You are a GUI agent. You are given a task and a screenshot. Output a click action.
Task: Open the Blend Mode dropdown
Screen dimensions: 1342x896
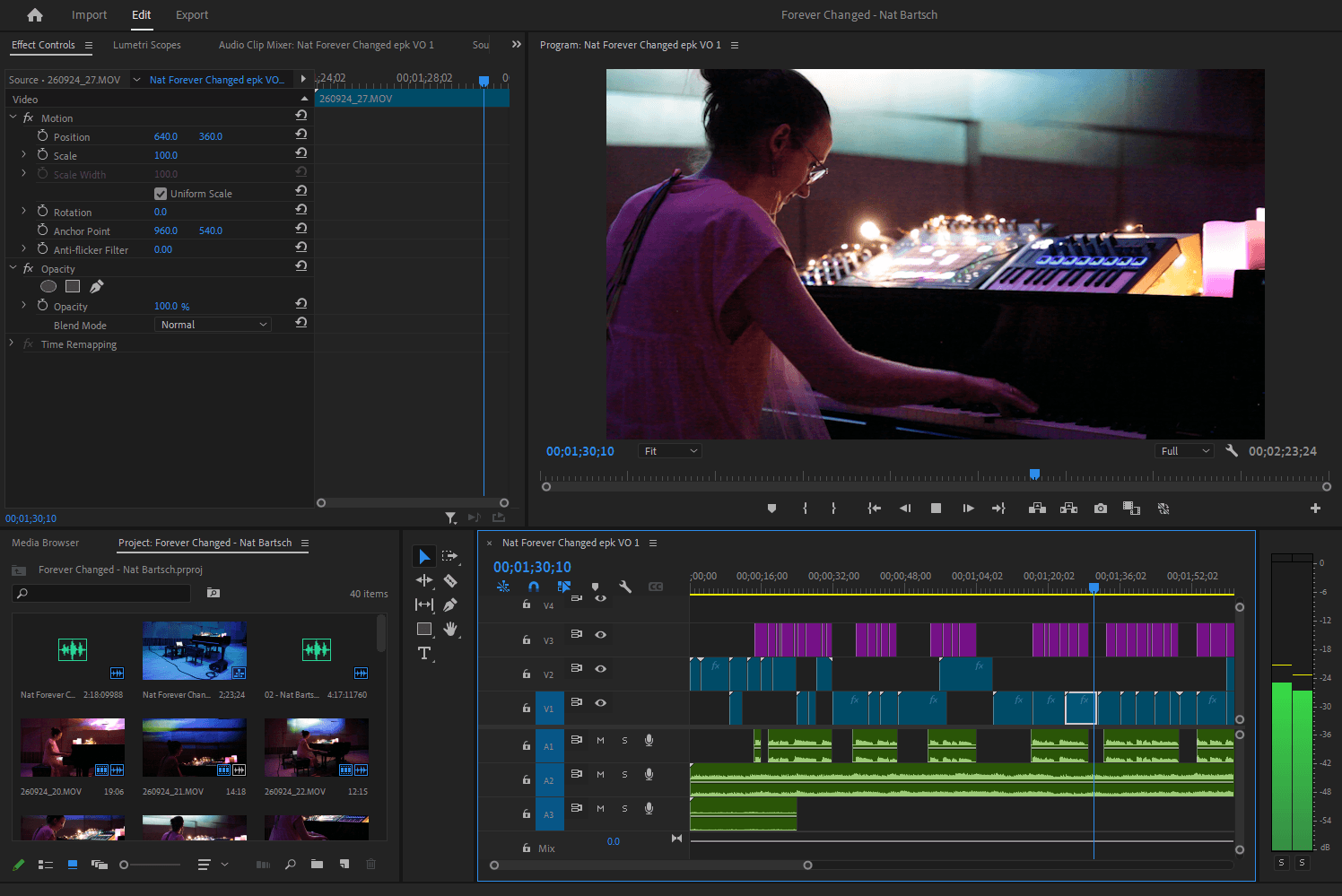click(213, 325)
